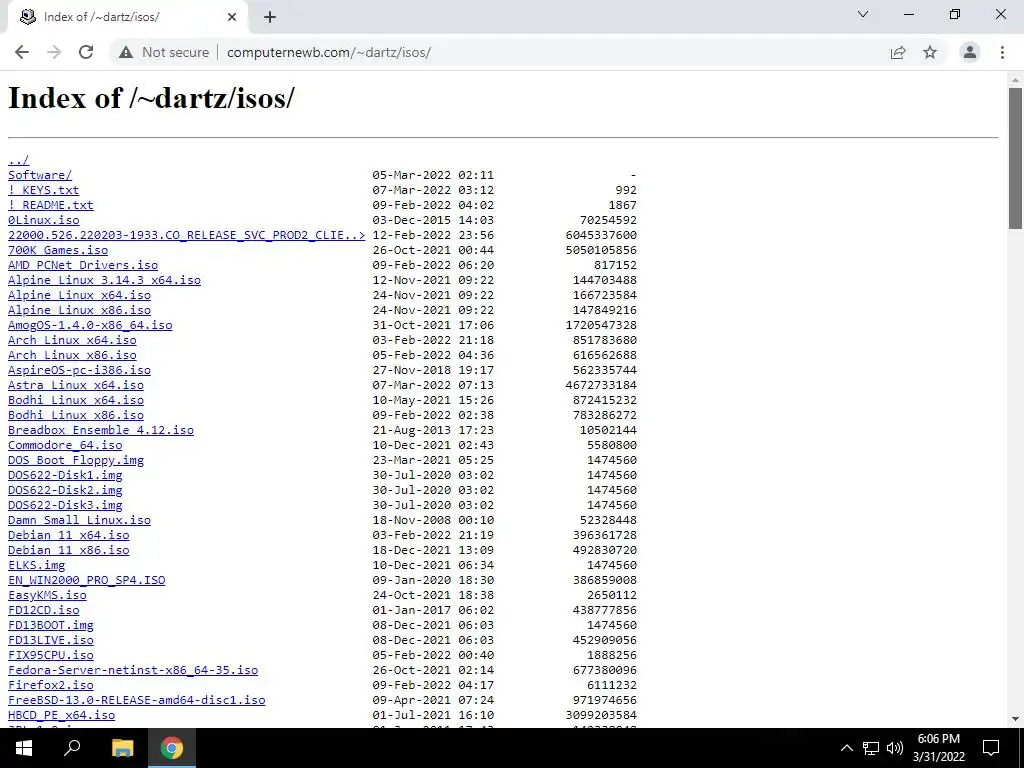Reload the page with the refresh icon
The image size is (1024, 768).
click(x=86, y=52)
